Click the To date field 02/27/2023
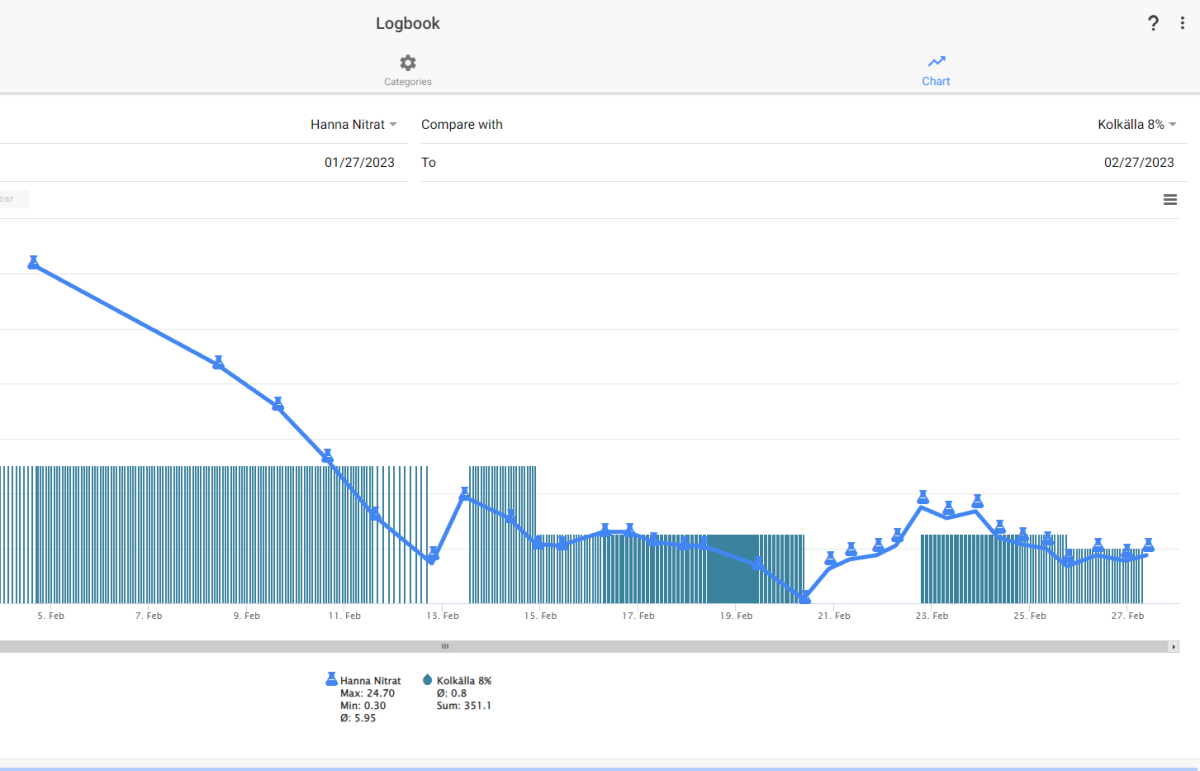 pos(798,162)
